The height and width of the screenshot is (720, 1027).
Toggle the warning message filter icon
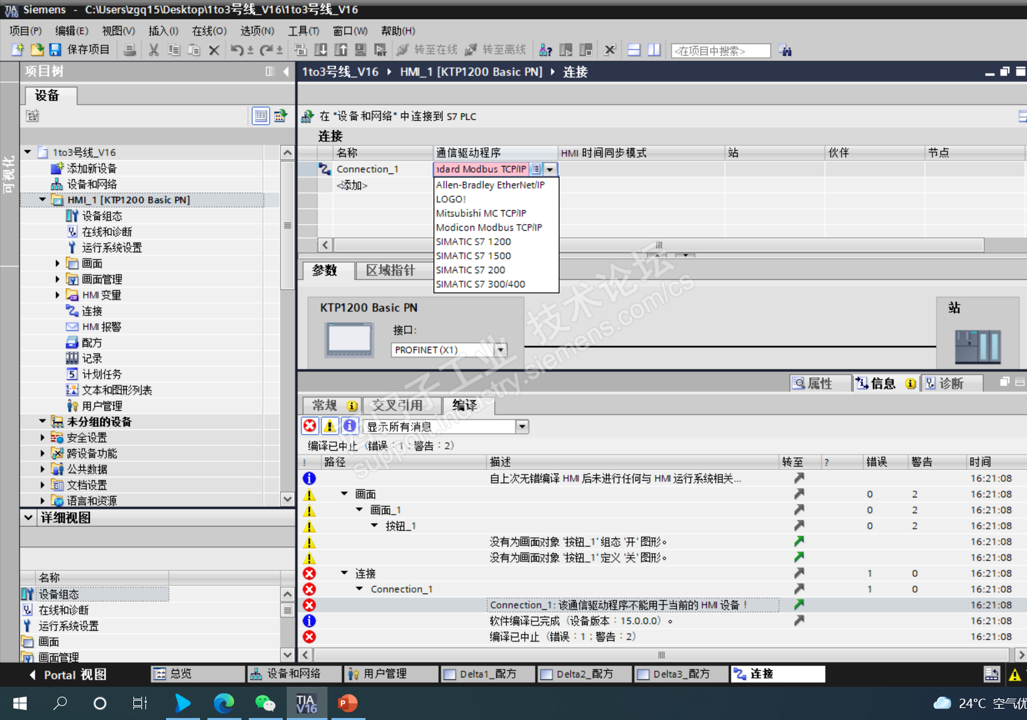(329, 426)
